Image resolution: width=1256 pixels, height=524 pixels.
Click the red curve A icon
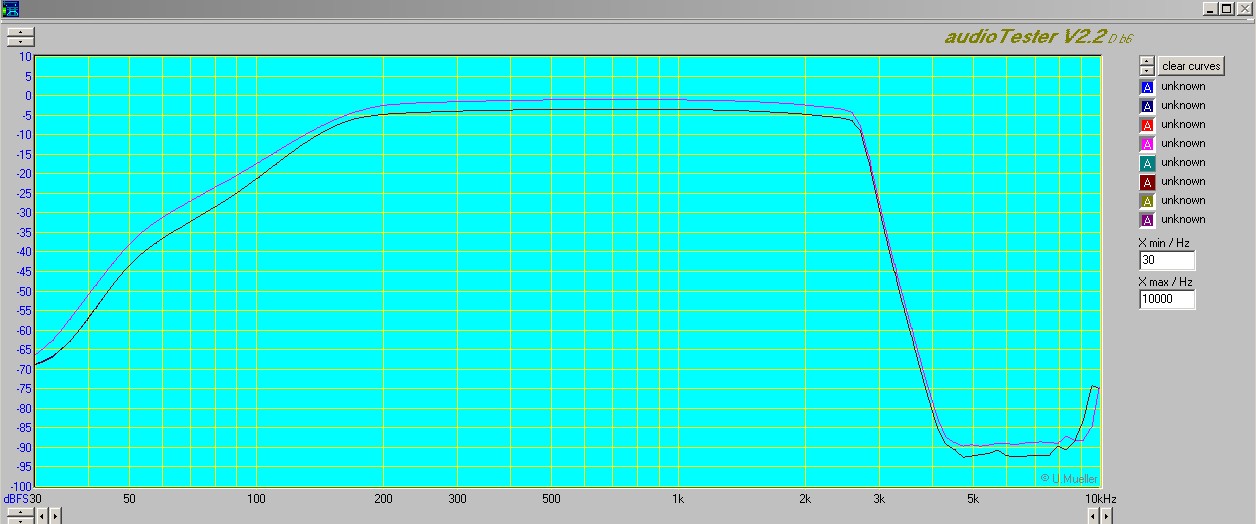coord(1147,125)
